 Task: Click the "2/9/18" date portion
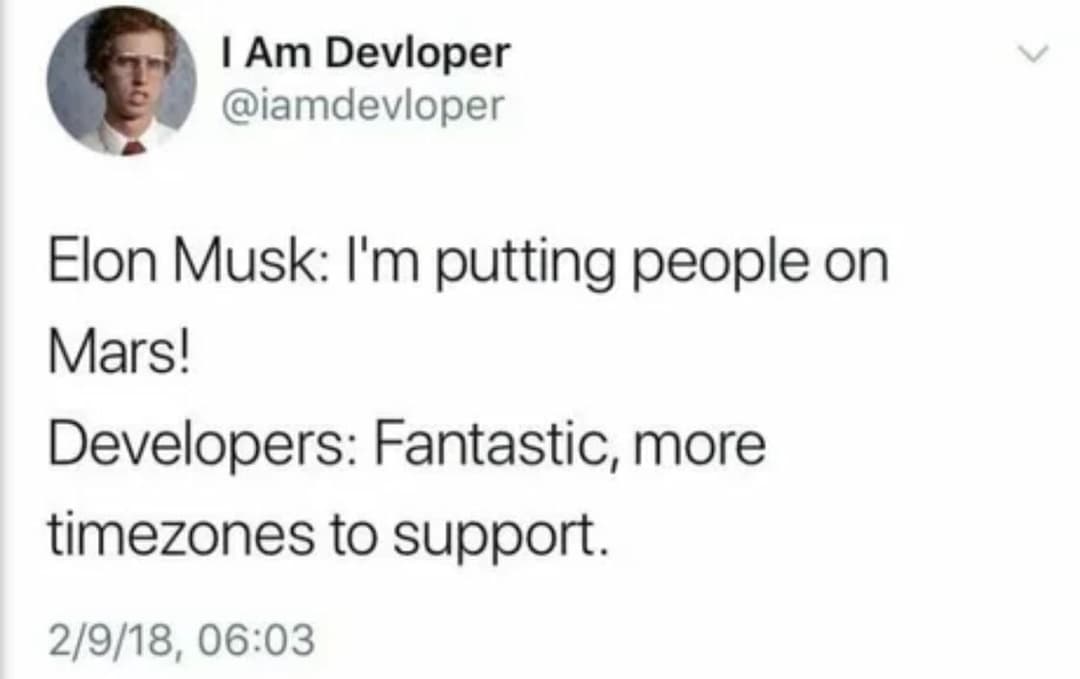pyautogui.click(x=112, y=640)
